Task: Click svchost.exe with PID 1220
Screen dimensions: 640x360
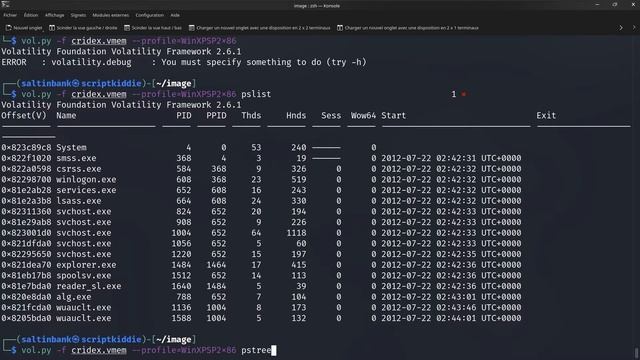Action: click(x=84, y=254)
